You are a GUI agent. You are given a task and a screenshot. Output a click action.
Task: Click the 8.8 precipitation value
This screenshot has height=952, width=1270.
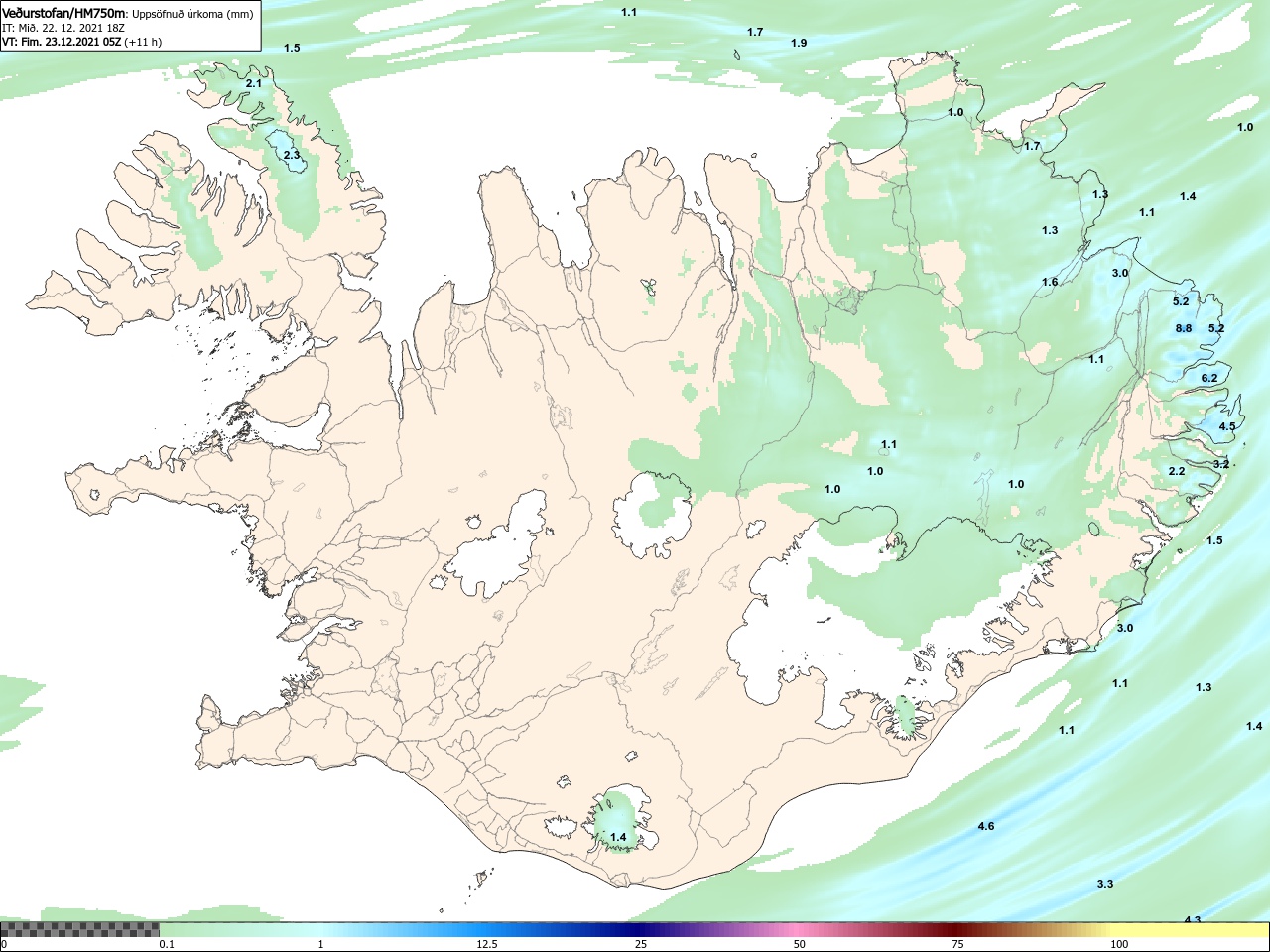click(x=1184, y=328)
